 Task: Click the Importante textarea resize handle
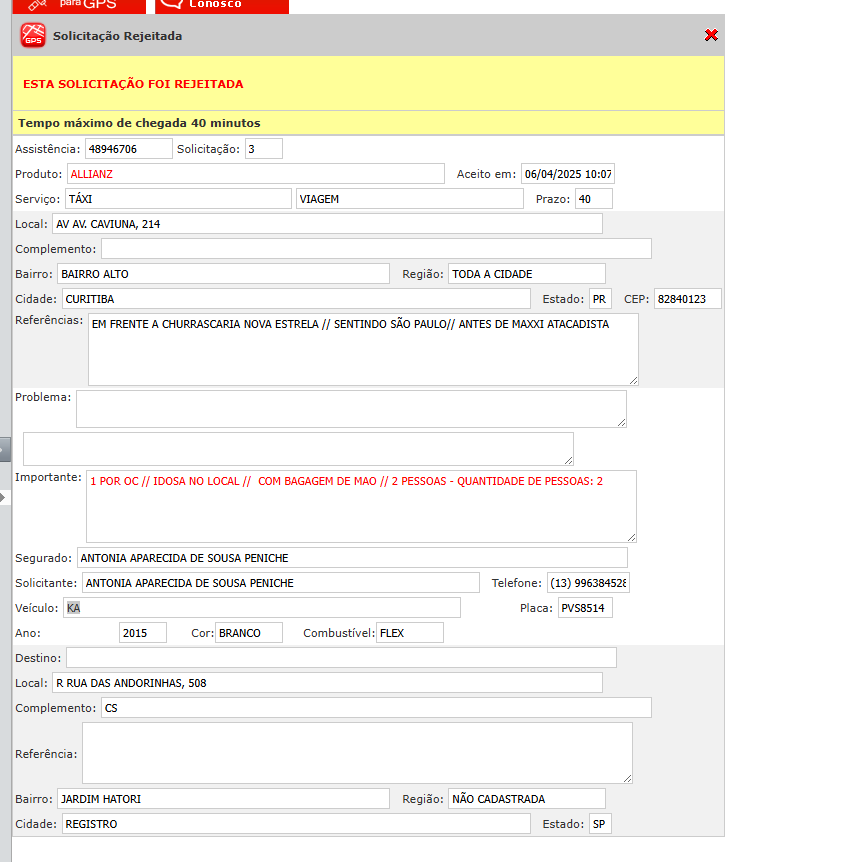point(631,537)
